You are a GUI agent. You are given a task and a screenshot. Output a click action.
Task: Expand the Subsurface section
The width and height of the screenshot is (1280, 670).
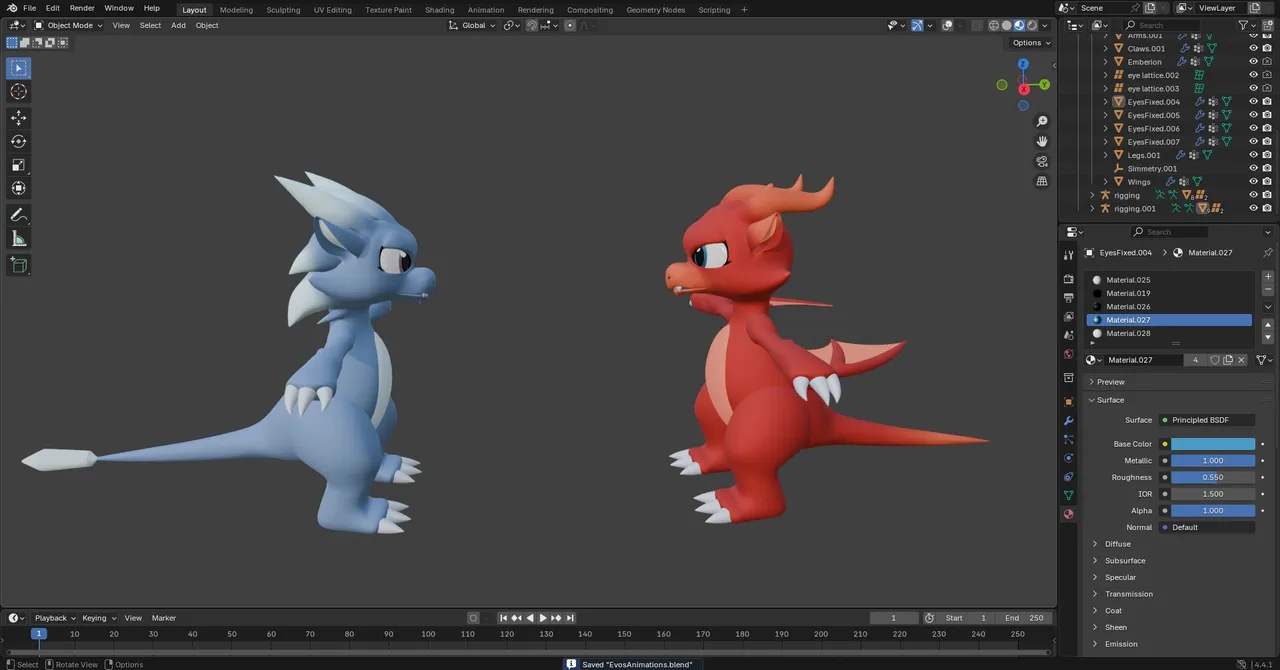(1125, 561)
